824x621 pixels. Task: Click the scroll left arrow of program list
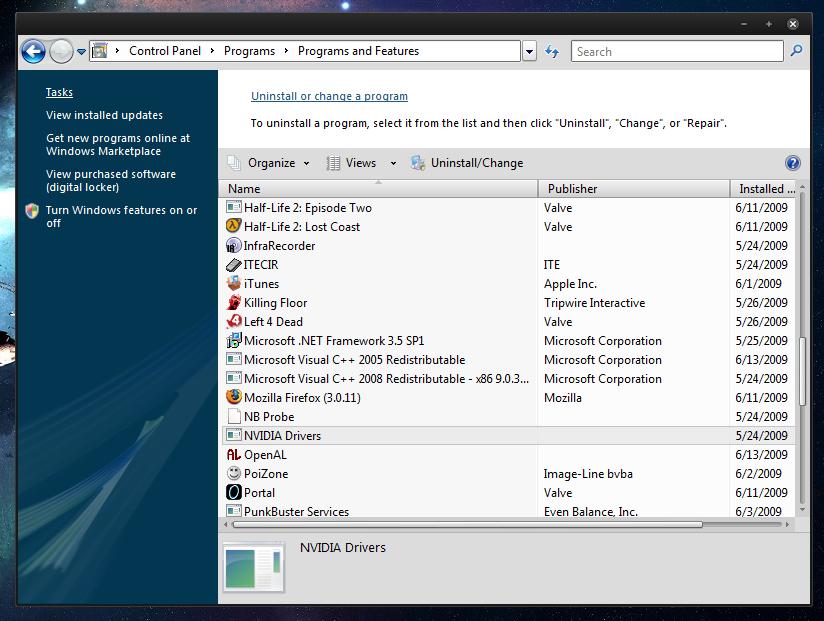coord(226,524)
